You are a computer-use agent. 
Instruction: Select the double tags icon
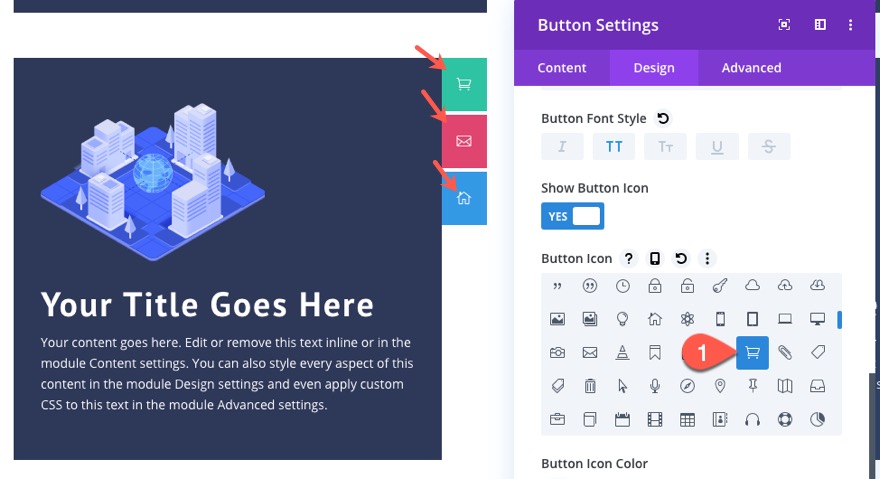(557, 386)
